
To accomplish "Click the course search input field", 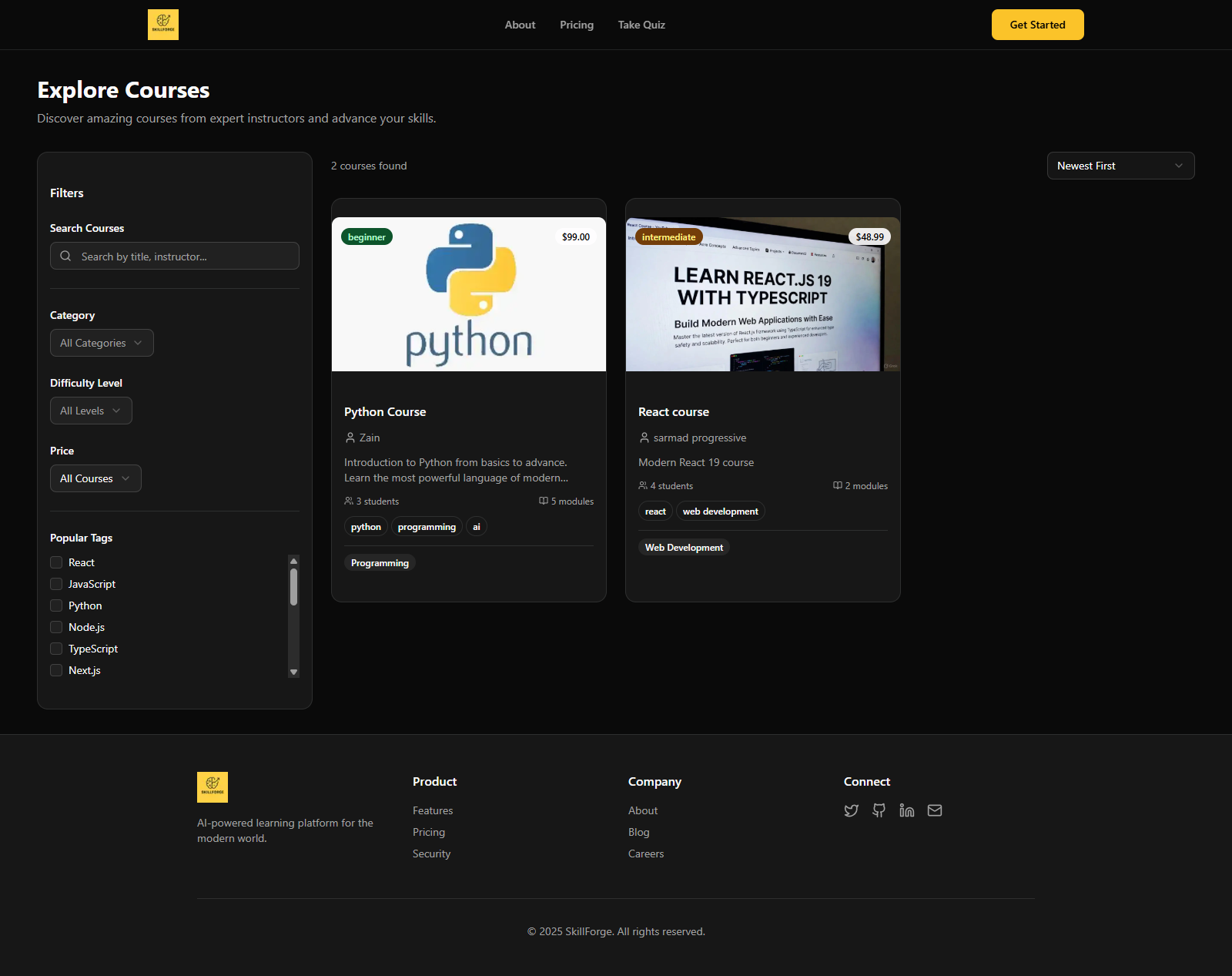I will click(174, 256).
